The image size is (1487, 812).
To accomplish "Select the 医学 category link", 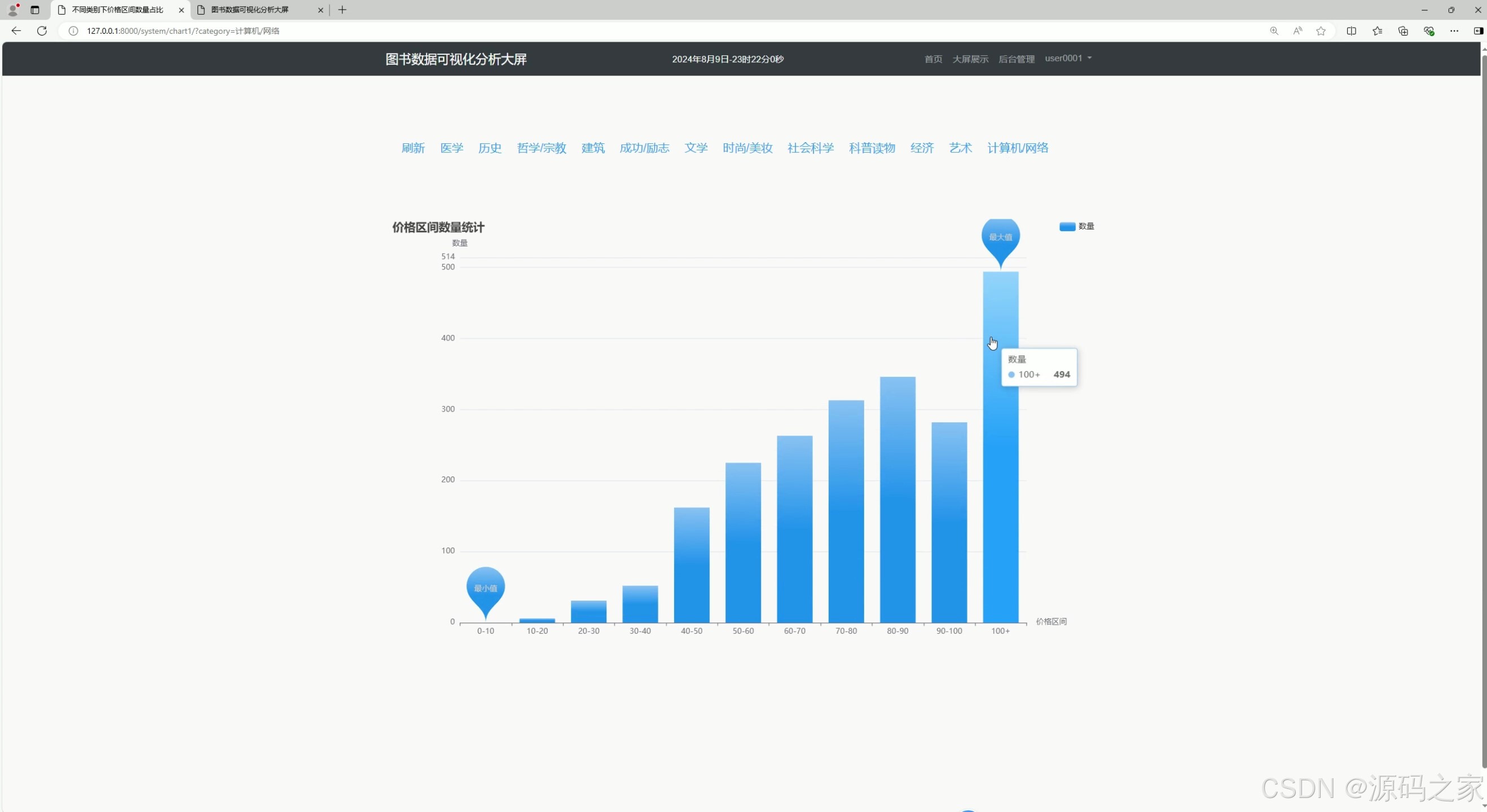I will click(x=451, y=148).
